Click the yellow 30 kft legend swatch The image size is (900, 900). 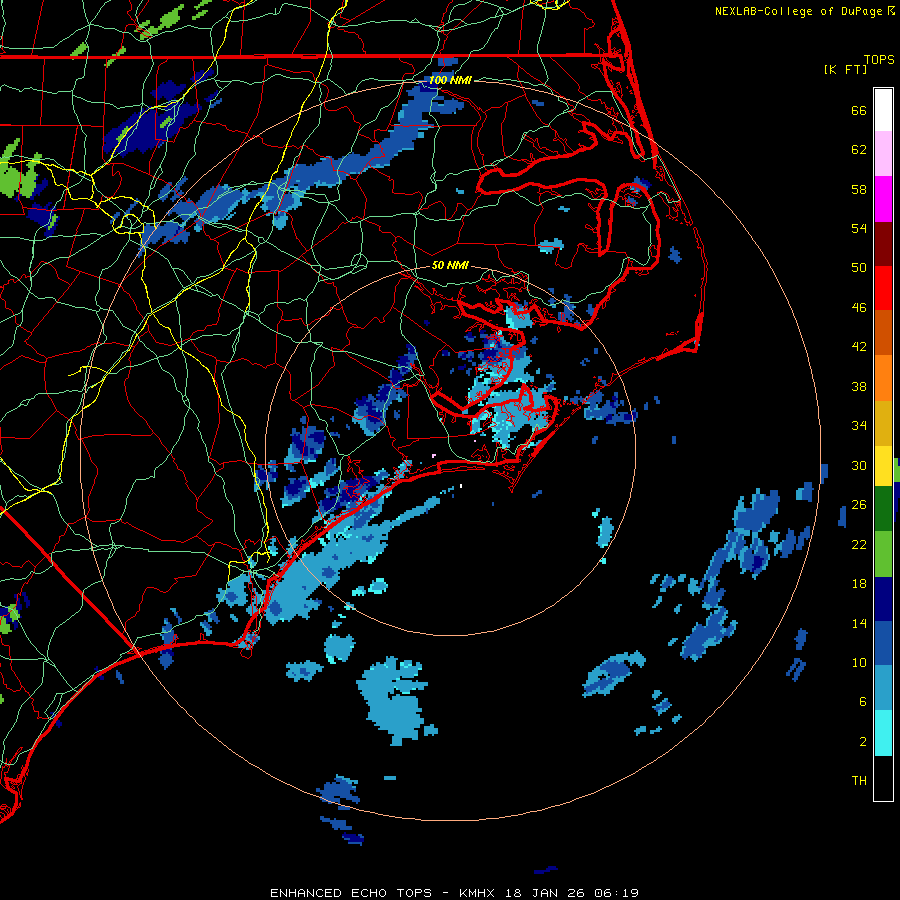[883, 466]
